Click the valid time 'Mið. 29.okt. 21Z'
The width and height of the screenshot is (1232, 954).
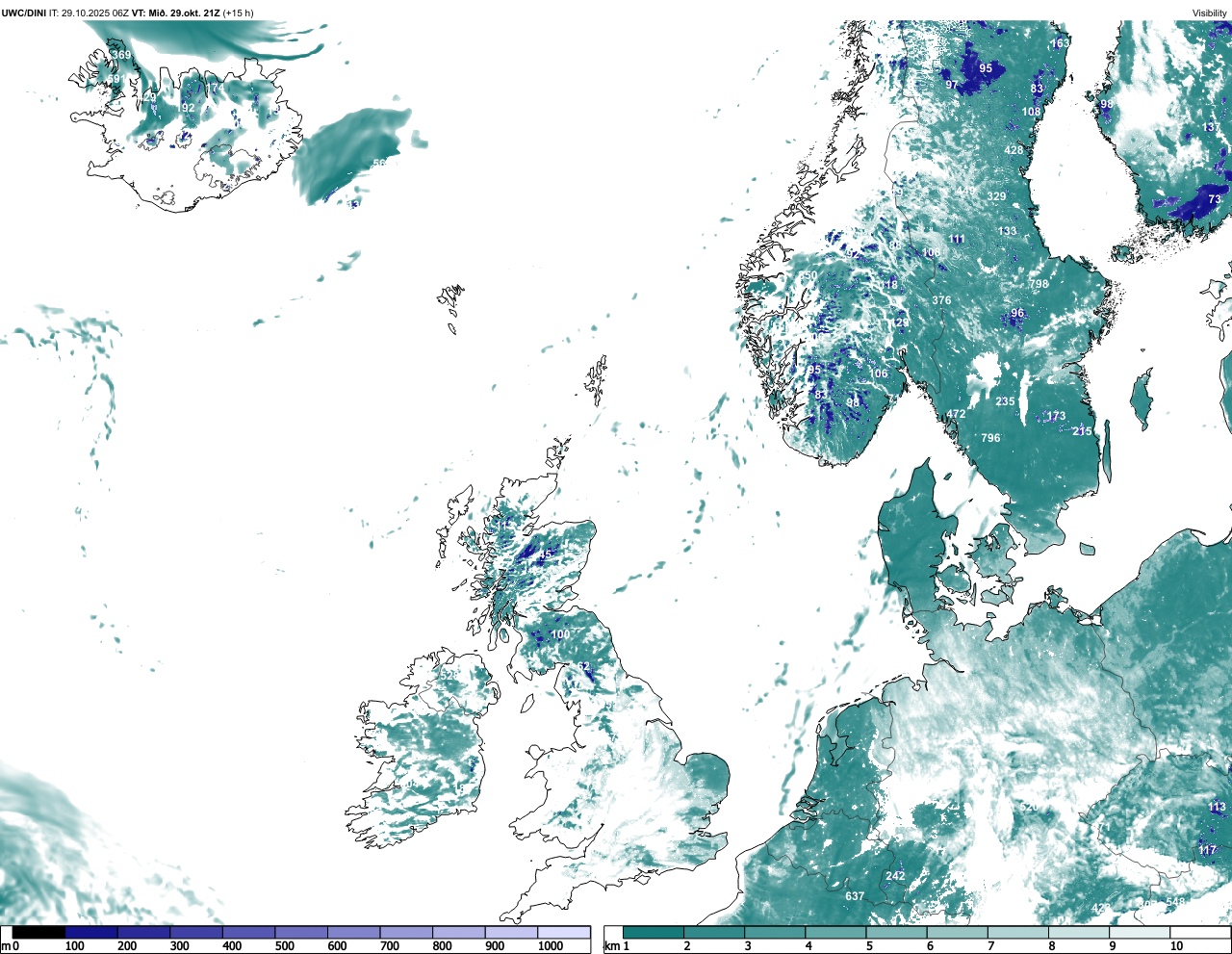183,13
